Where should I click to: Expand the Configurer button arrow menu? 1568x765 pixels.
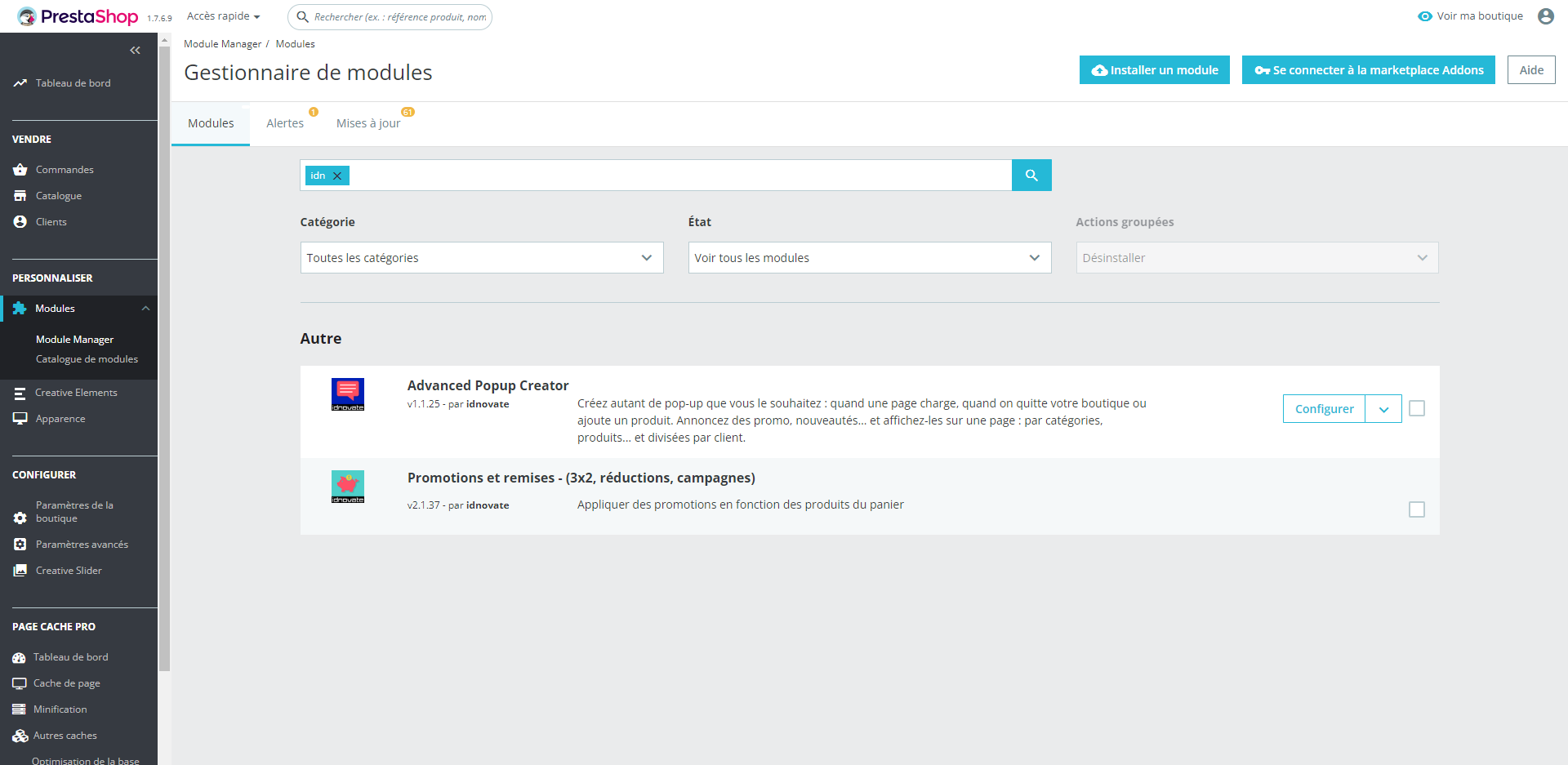pos(1383,409)
